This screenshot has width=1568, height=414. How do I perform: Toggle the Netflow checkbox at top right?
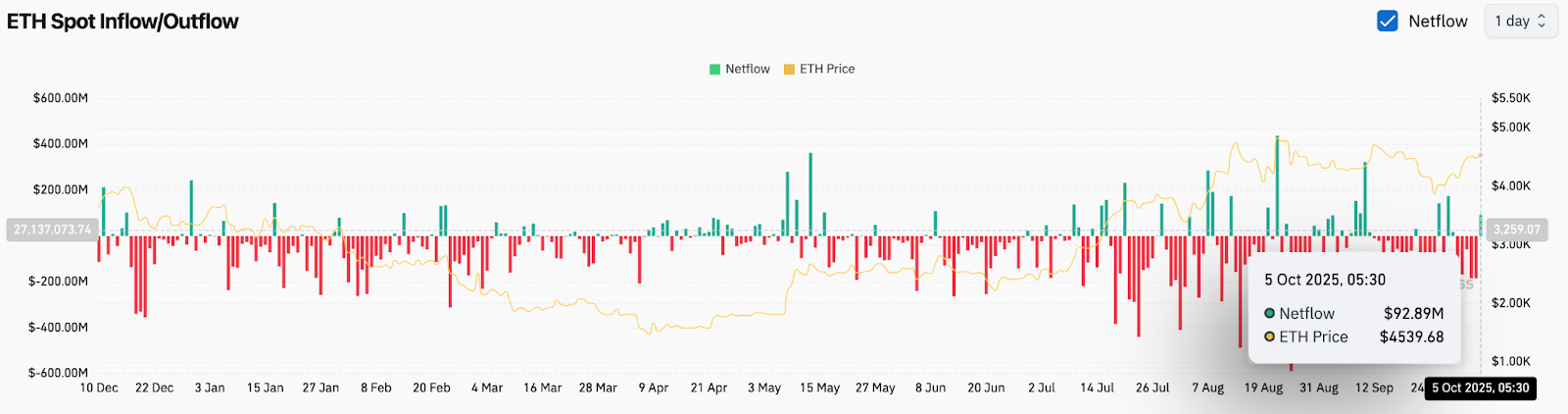[1387, 21]
